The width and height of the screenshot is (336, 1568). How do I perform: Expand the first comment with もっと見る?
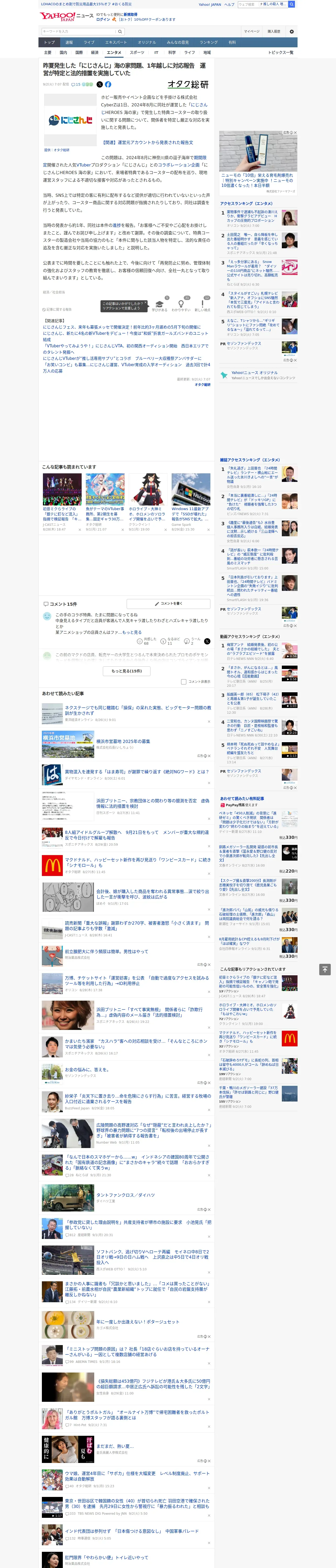pyautogui.click(x=132, y=632)
